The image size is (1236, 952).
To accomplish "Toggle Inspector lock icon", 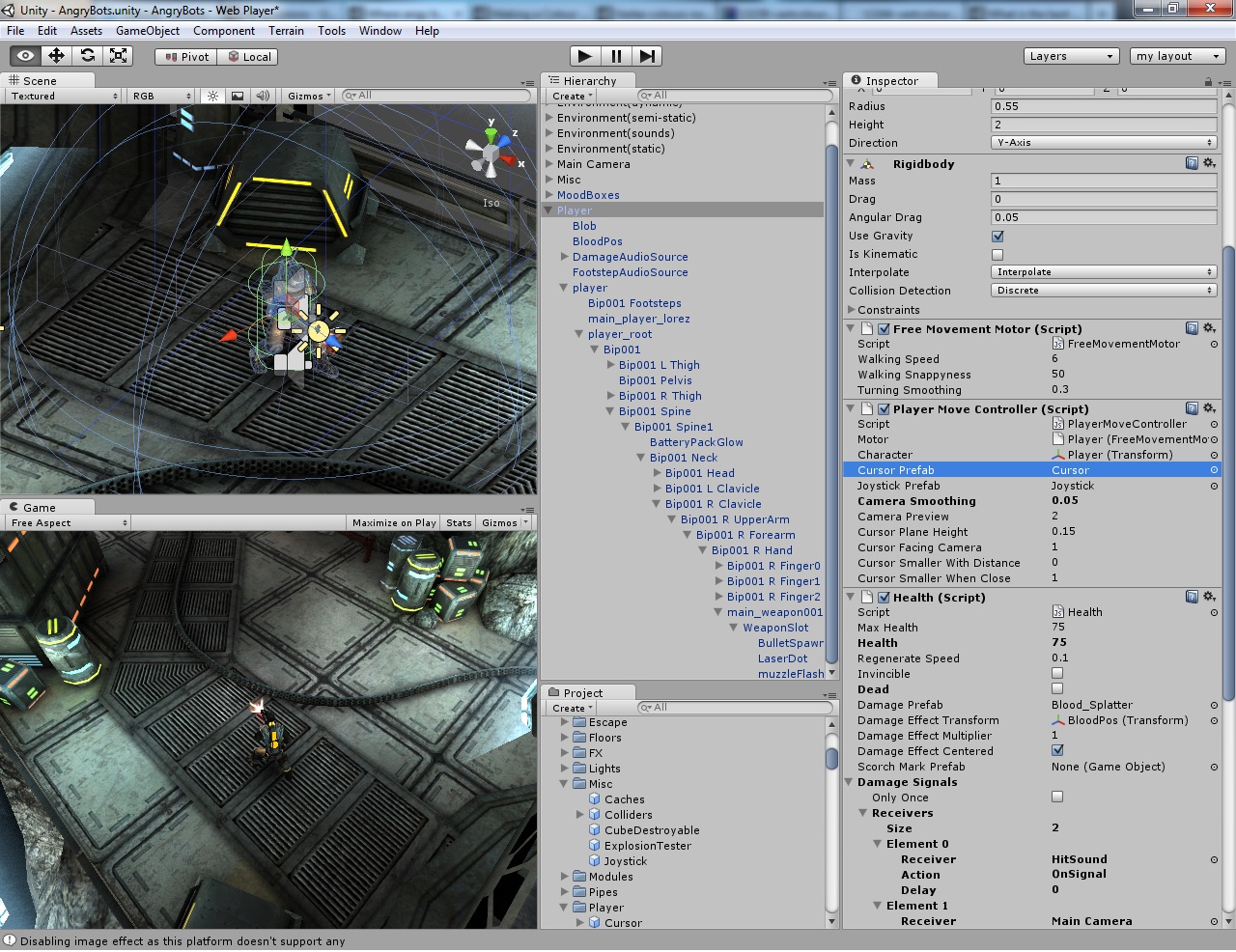I will (1208, 82).
